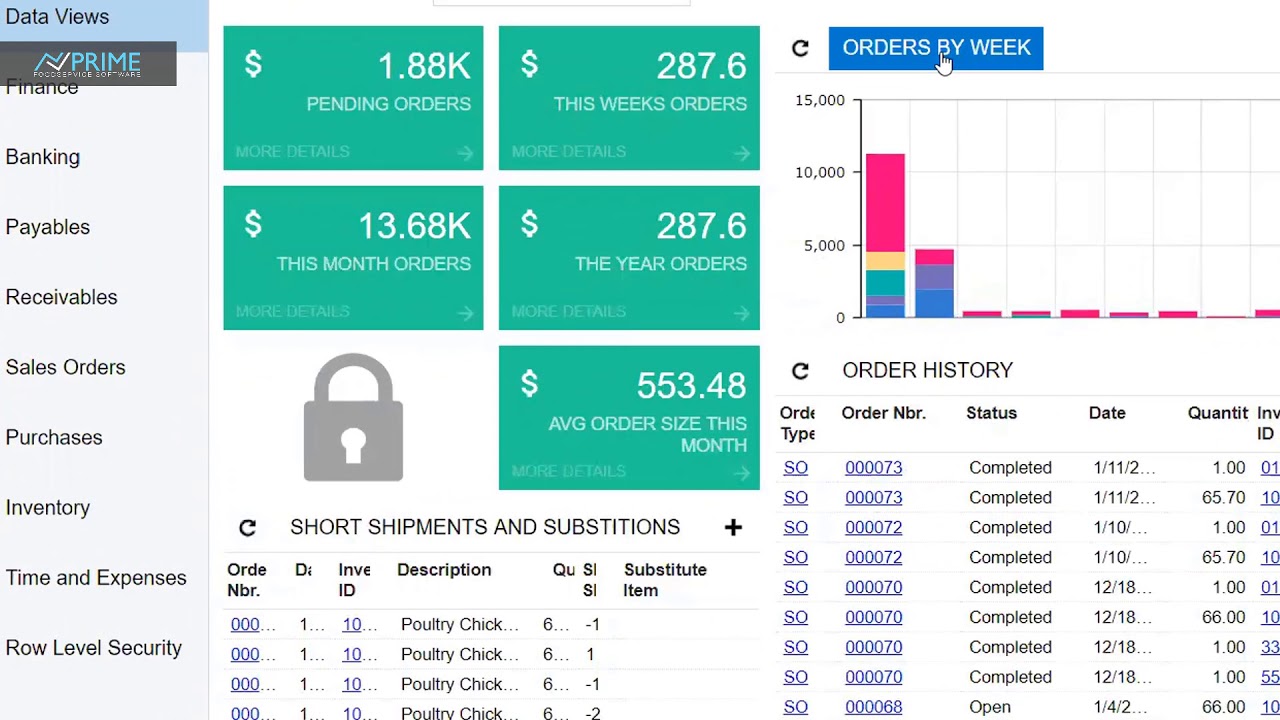Click the 553.48 average order value

691,386
